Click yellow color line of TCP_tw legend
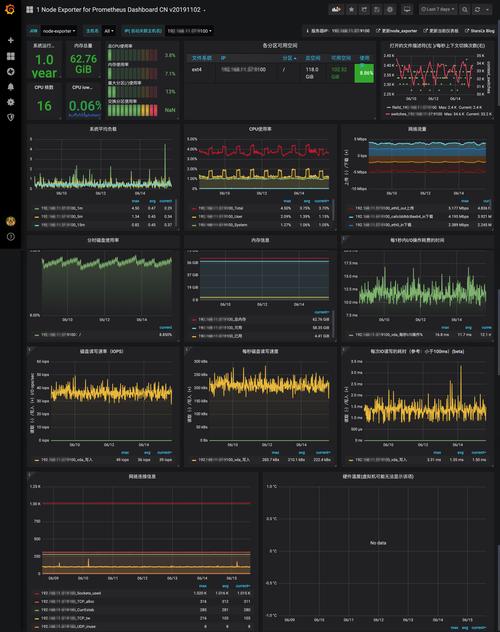The height and width of the screenshot is (632, 500). tap(37, 618)
